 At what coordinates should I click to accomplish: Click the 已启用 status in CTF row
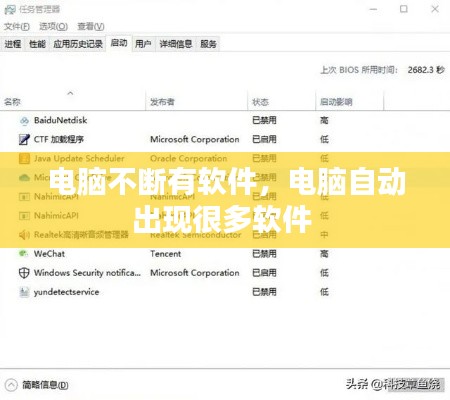pos(264,139)
